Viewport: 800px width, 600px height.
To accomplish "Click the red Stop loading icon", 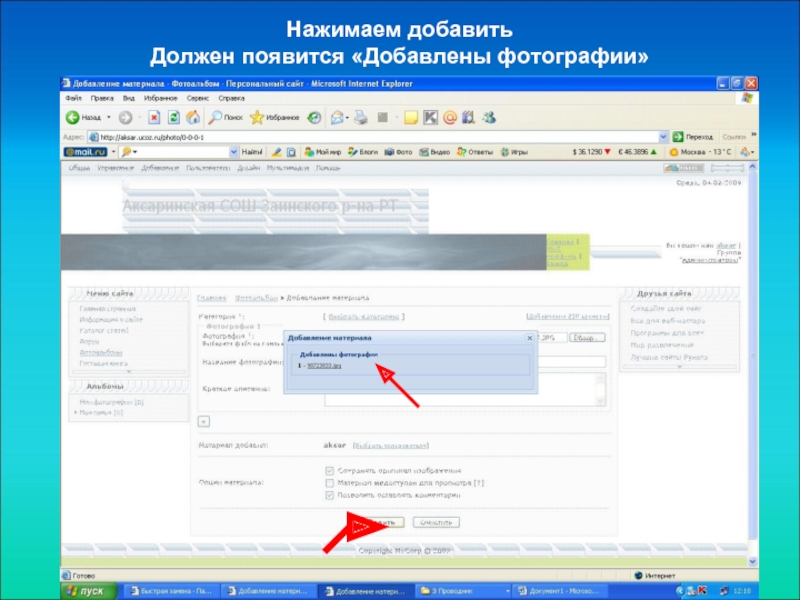I will (x=154, y=118).
